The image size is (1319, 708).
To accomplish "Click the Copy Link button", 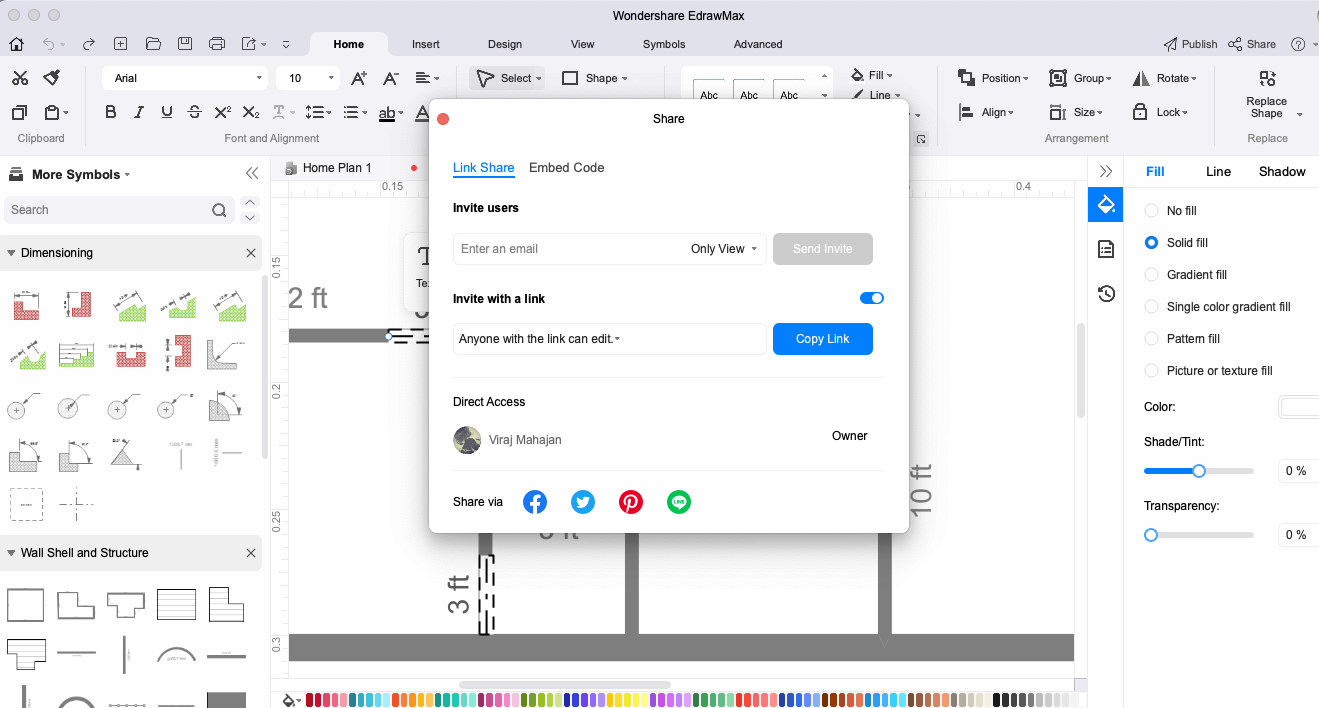I will (822, 339).
